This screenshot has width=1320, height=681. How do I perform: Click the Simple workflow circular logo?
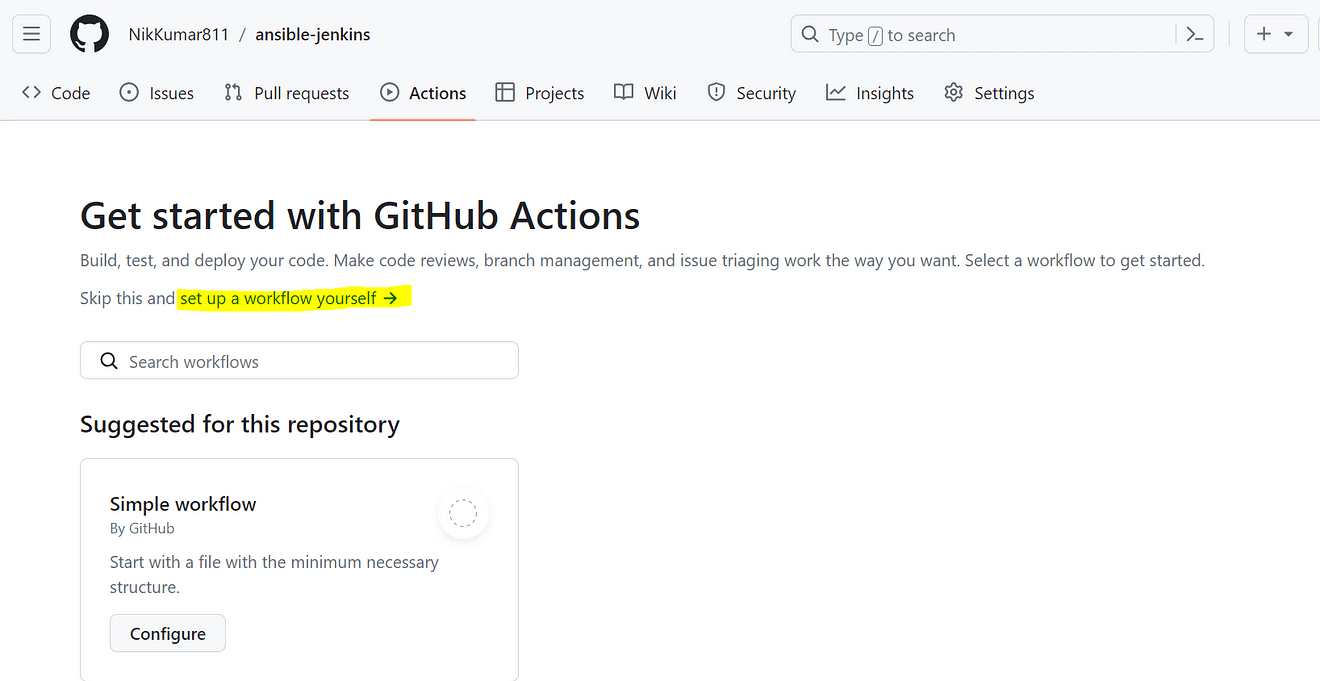pos(462,514)
